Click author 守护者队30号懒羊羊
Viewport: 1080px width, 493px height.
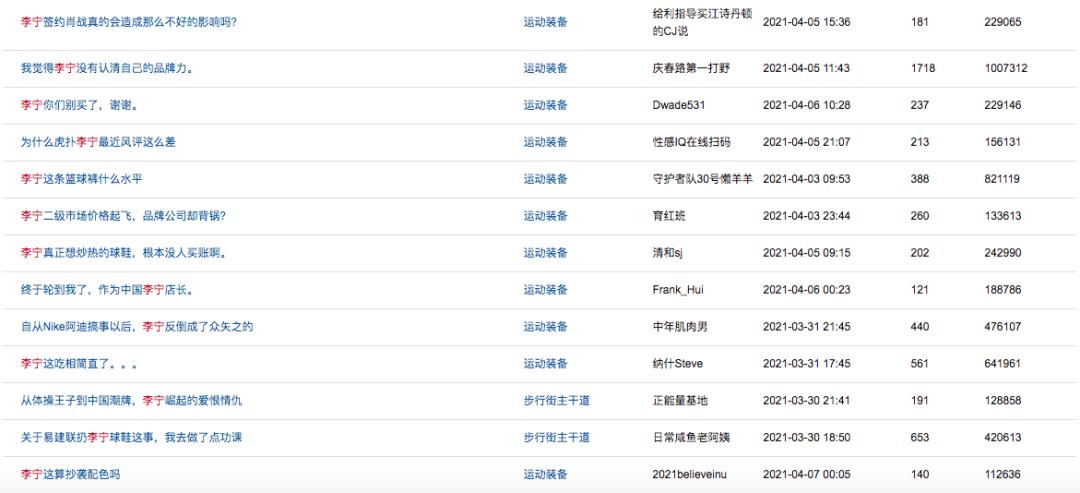pos(703,179)
